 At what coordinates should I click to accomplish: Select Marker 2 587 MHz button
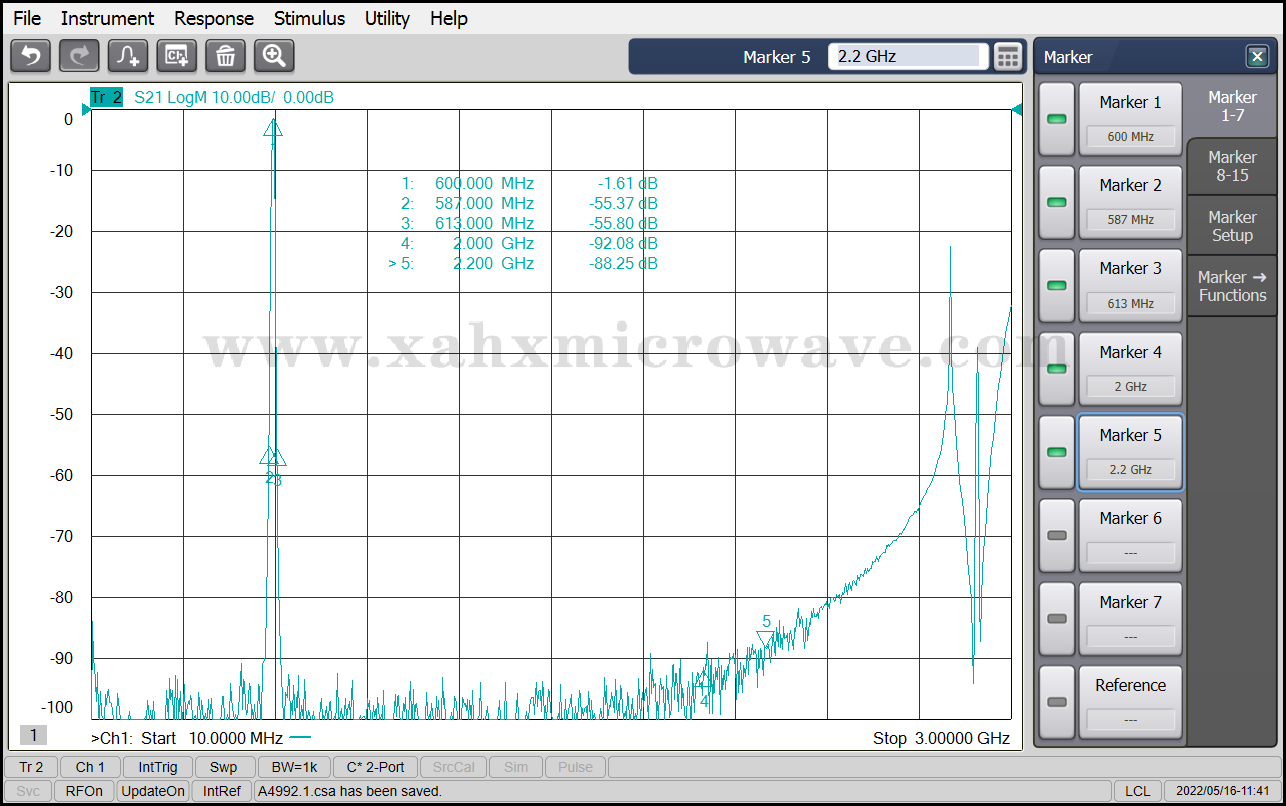coord(1130,202)
